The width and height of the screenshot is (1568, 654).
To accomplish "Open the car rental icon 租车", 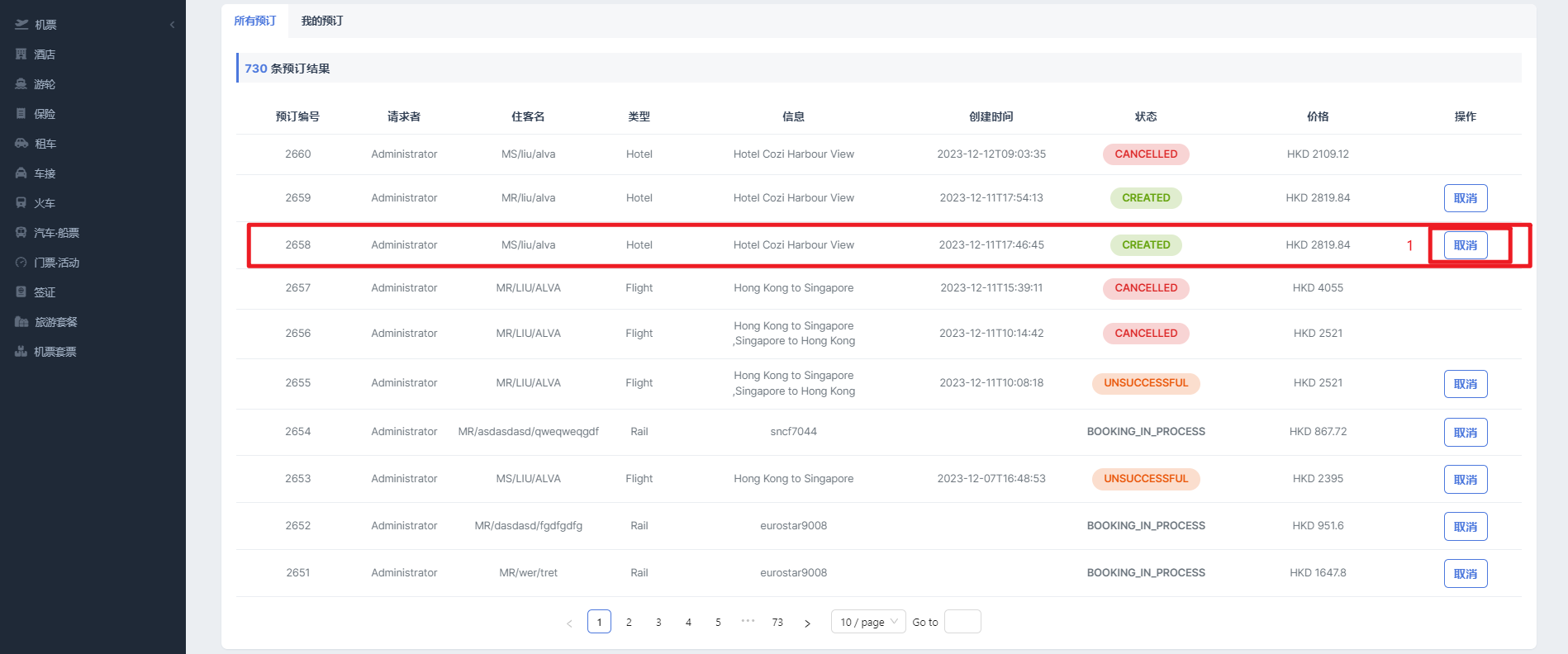I will click(21, 144).
